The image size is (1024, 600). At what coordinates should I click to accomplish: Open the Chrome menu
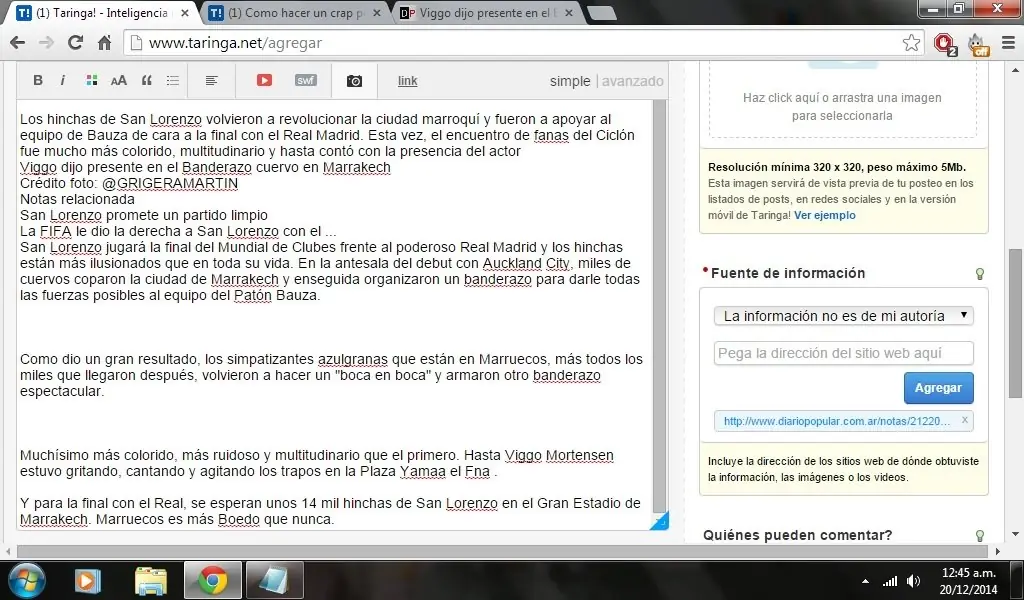(1008, 43)
